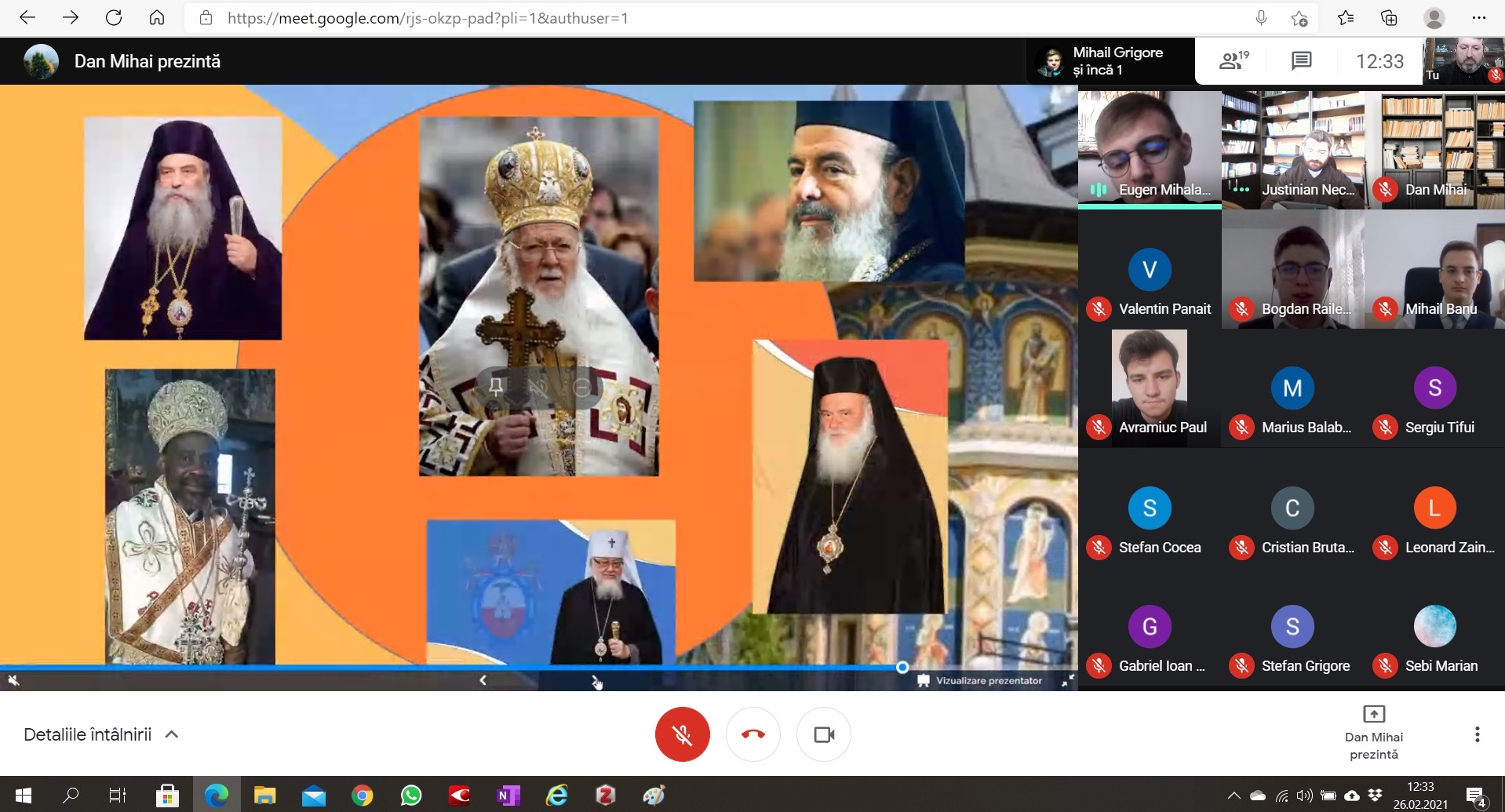Click Vizualizare prezentator in slide bar
The height and width of the screenshot is (812, 1505).
point(980,680)
